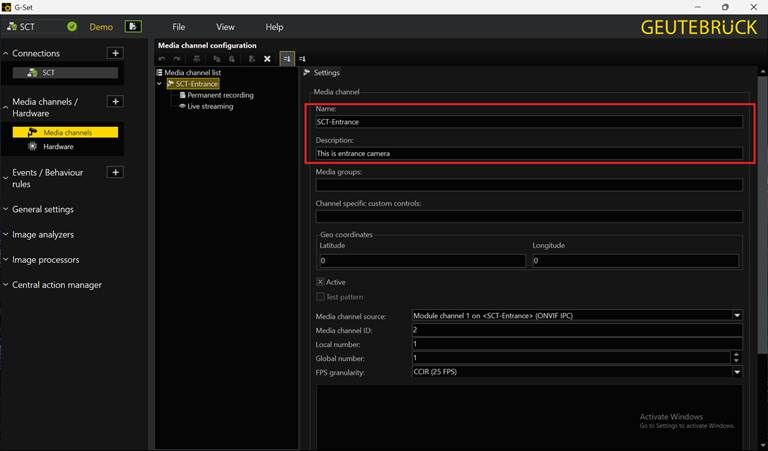Click the undo arrow in channel toolbar
The image size is (768, 451).
163,59
